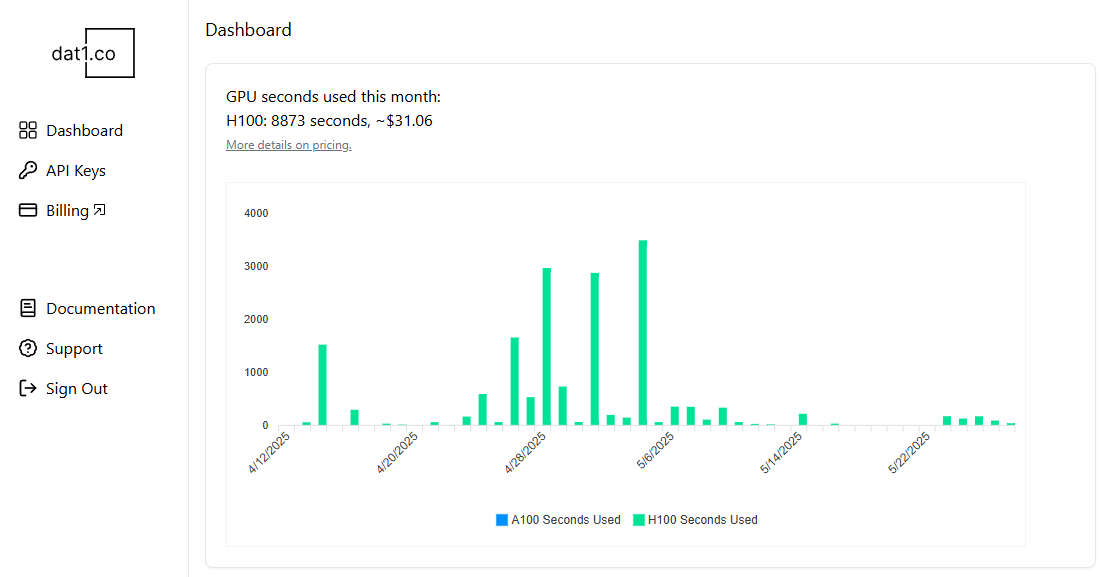Image resolution: width=1108 pixels, height=577 pixels.
Task: Select Support in the sidebar
Action: [74, 349]
